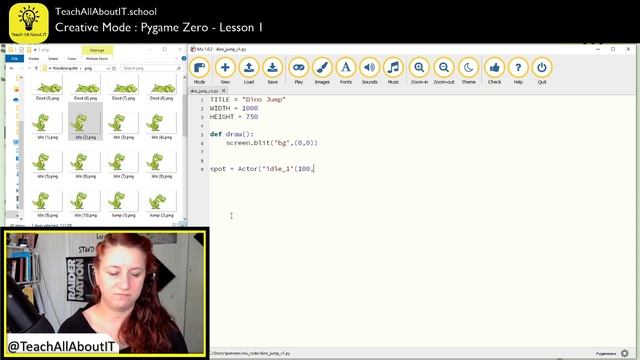640x360 pixels.
Task: Click the spot = Actor('idle_1' line
Action: point(262,169)
